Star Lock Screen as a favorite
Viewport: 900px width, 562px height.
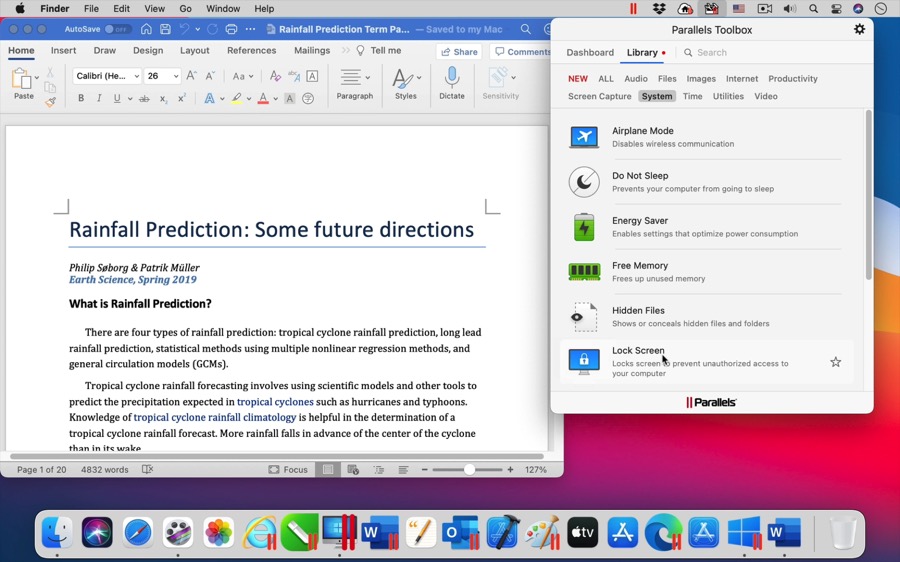point(836,362)
